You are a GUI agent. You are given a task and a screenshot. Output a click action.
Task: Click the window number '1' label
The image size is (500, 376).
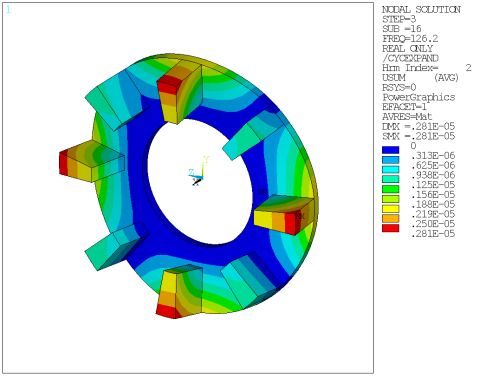[8, 10]
